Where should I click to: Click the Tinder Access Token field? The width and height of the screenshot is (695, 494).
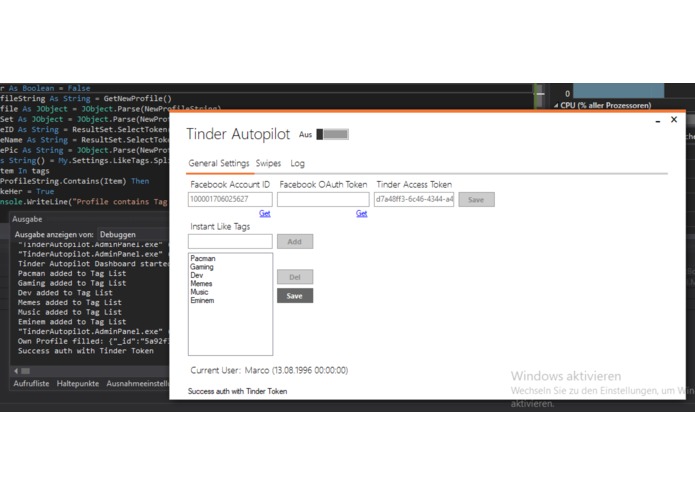[414, 199]
